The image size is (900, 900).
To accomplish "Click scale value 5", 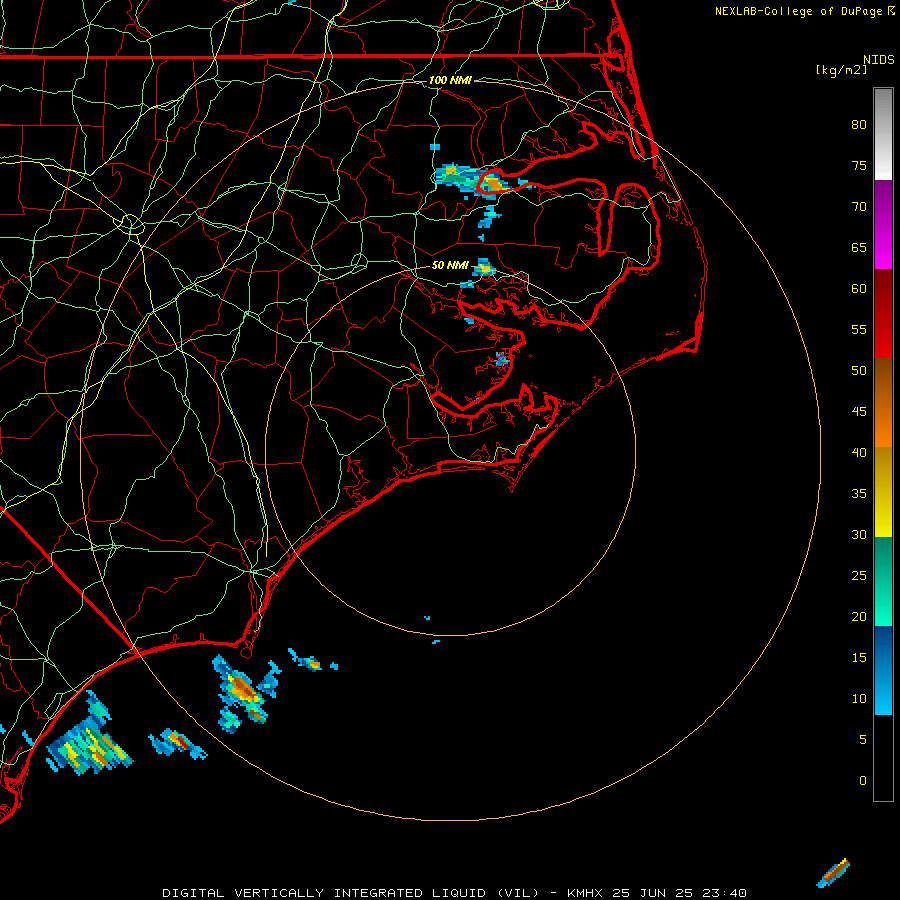I will pos(863,740).
